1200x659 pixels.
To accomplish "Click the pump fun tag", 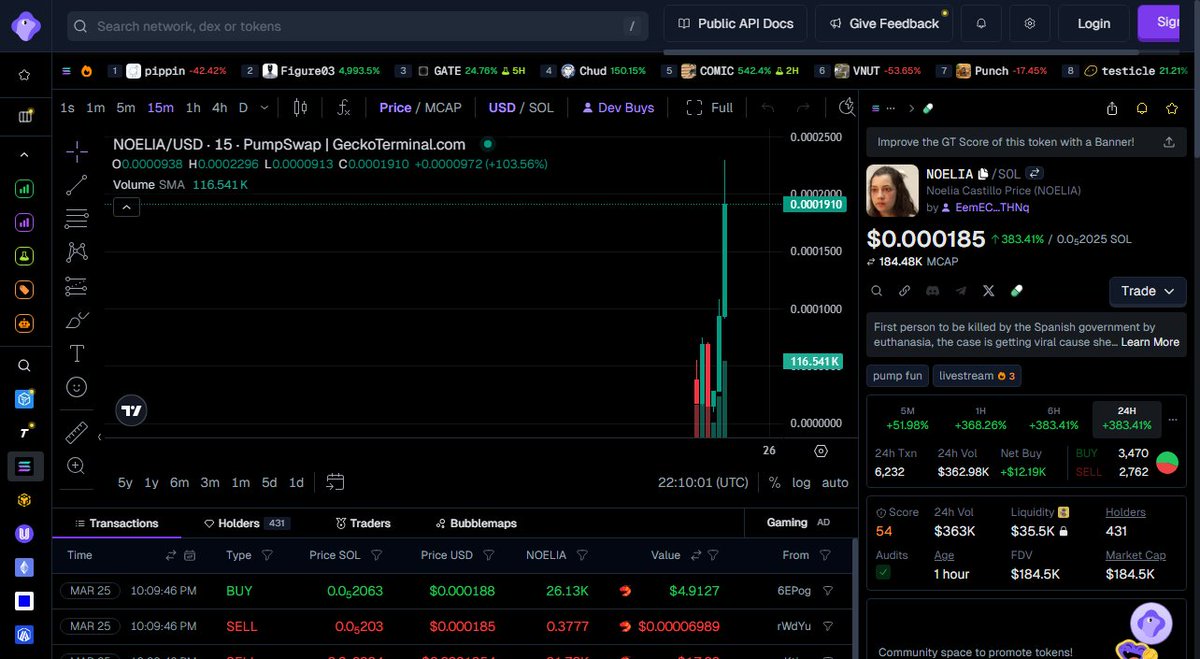I will point(897,376).
